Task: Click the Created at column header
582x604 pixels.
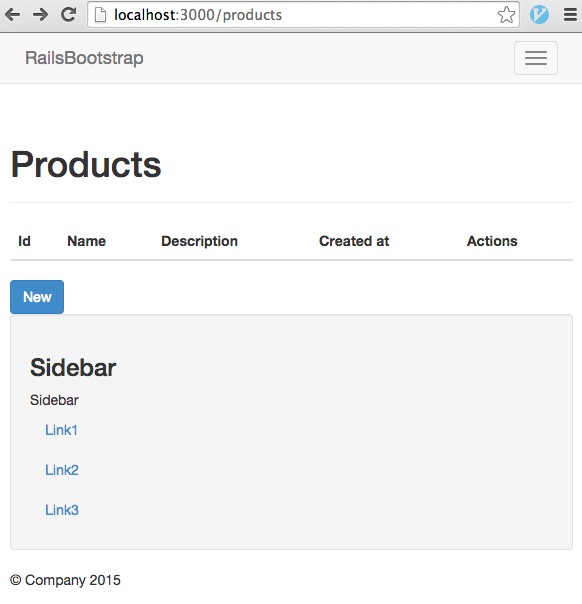Action: coord(354,241)
